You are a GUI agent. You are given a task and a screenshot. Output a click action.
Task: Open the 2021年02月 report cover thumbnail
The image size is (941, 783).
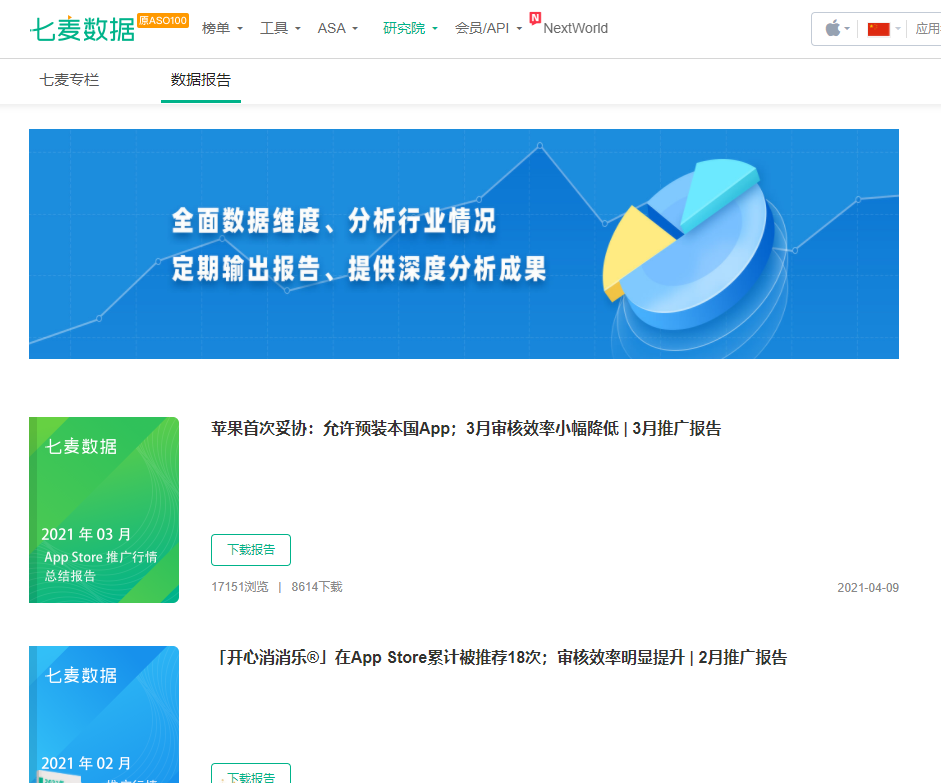104,714
